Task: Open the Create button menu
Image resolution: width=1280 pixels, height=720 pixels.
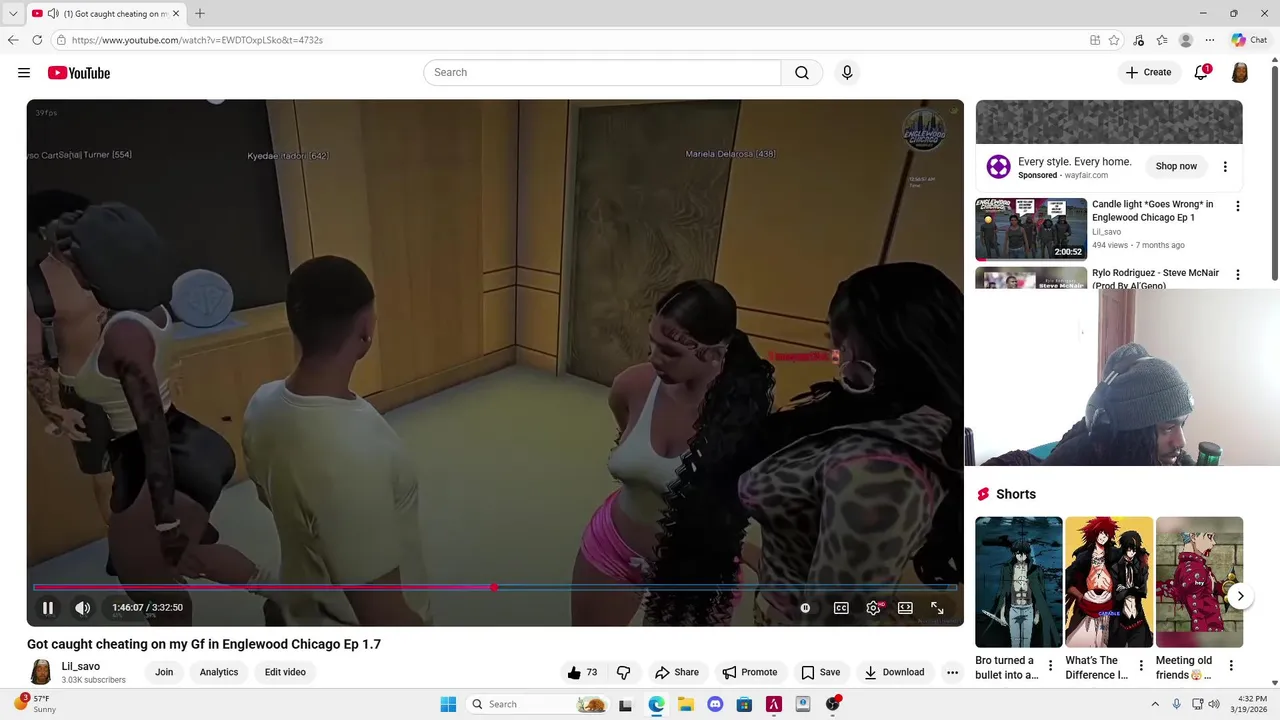Action: 1148,72
